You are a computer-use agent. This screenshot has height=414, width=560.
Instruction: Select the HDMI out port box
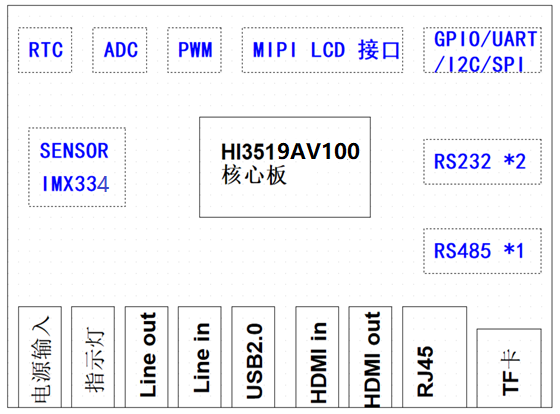(x=370, y=357)
